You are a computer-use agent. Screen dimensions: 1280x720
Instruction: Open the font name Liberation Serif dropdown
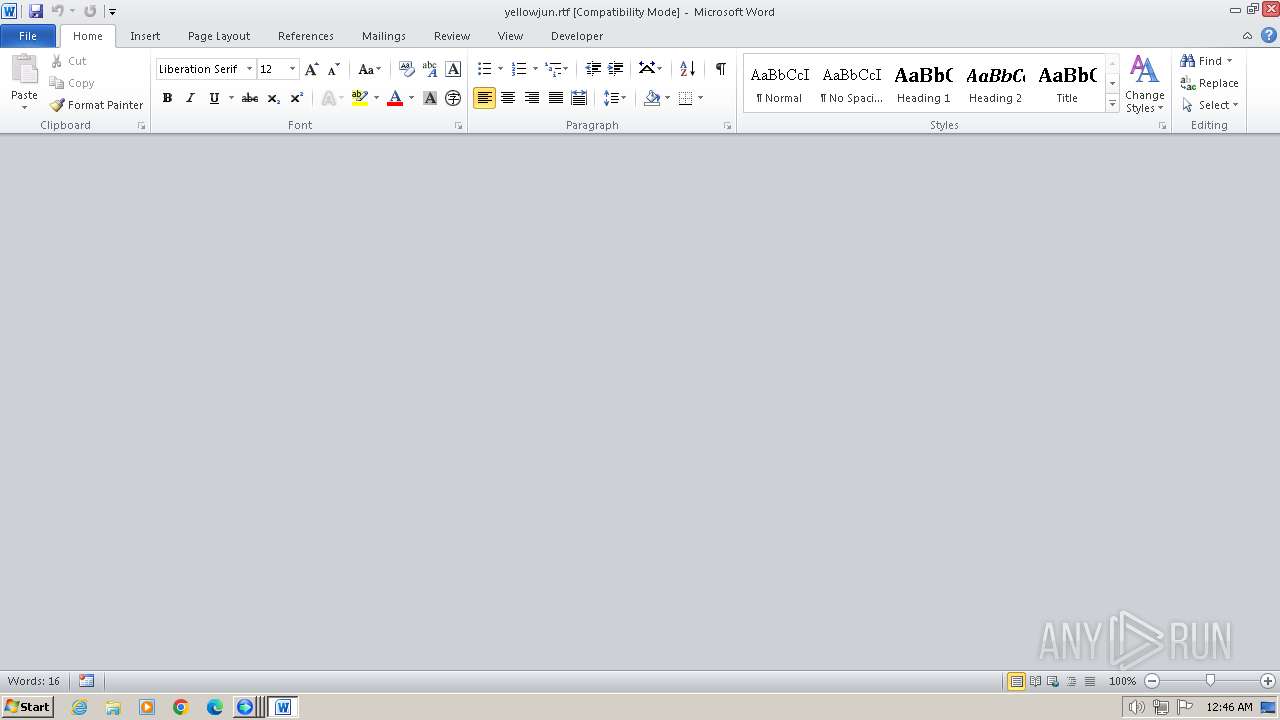pyautogui.click(x=249, y=69)
